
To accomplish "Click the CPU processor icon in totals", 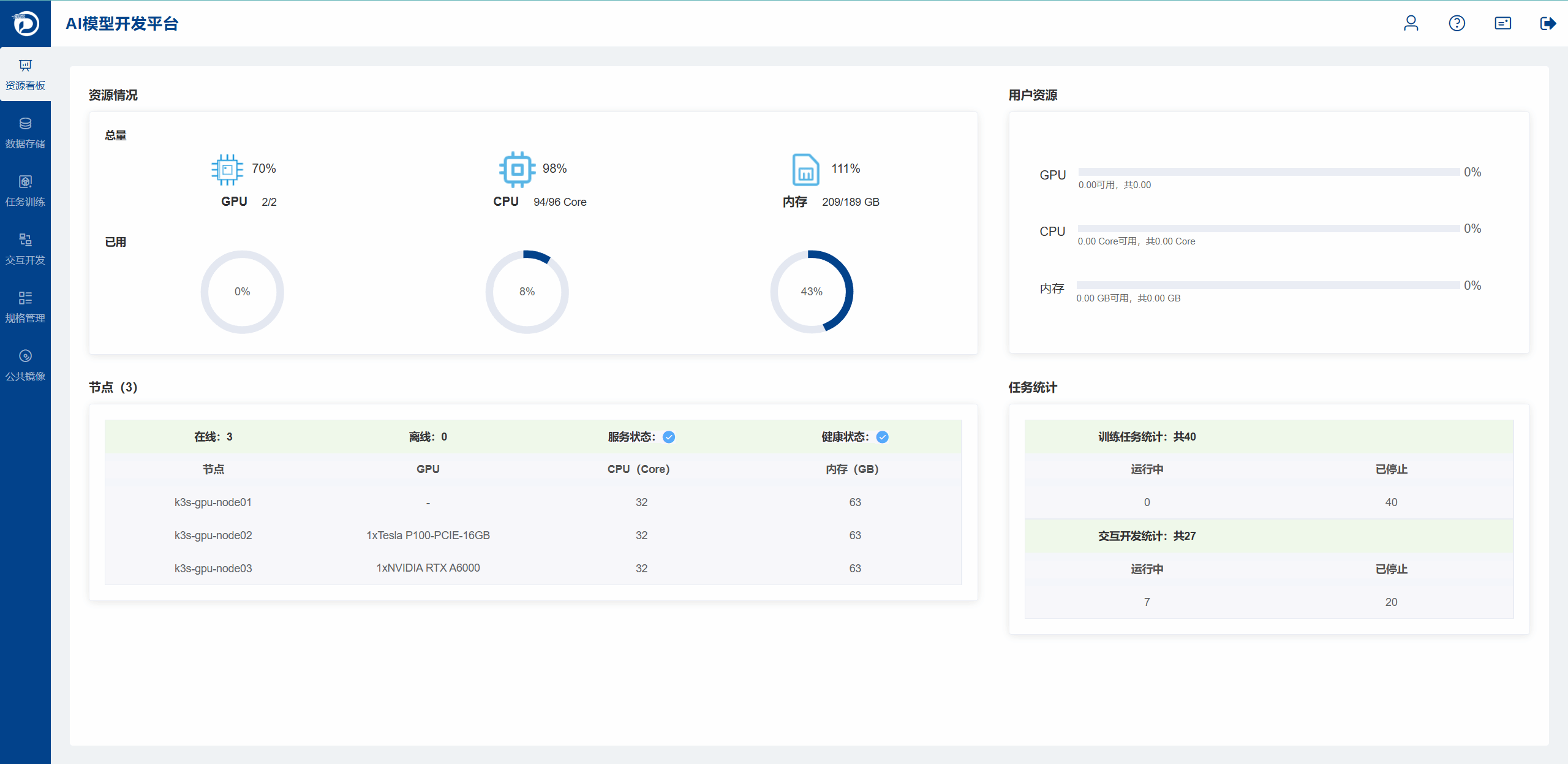I will pyautogui.click(x=517, y=170).
